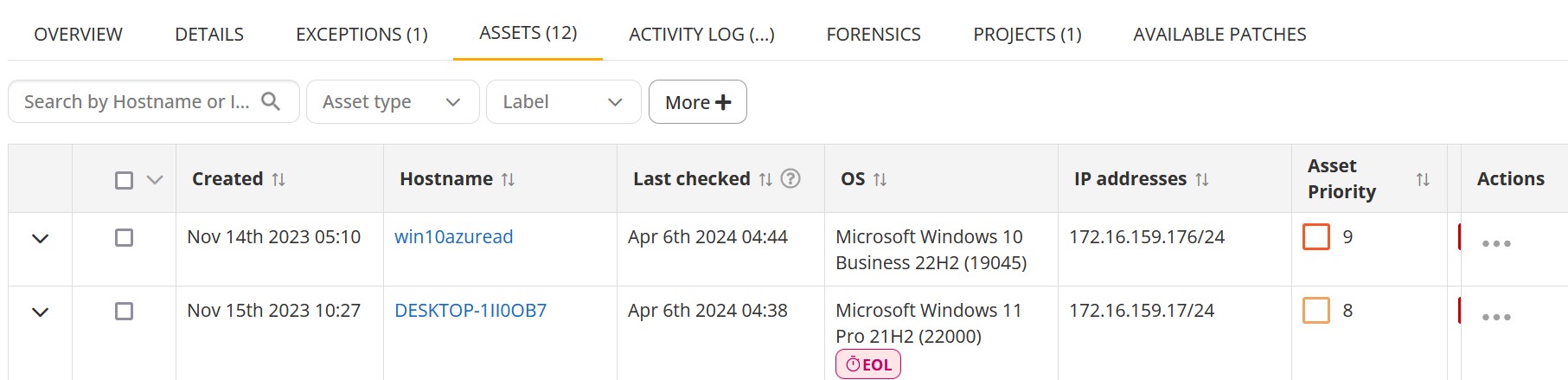Viewport: 1568px width, 380px height.
Task: Sort by Hostname column
Action: click(508, 179)
